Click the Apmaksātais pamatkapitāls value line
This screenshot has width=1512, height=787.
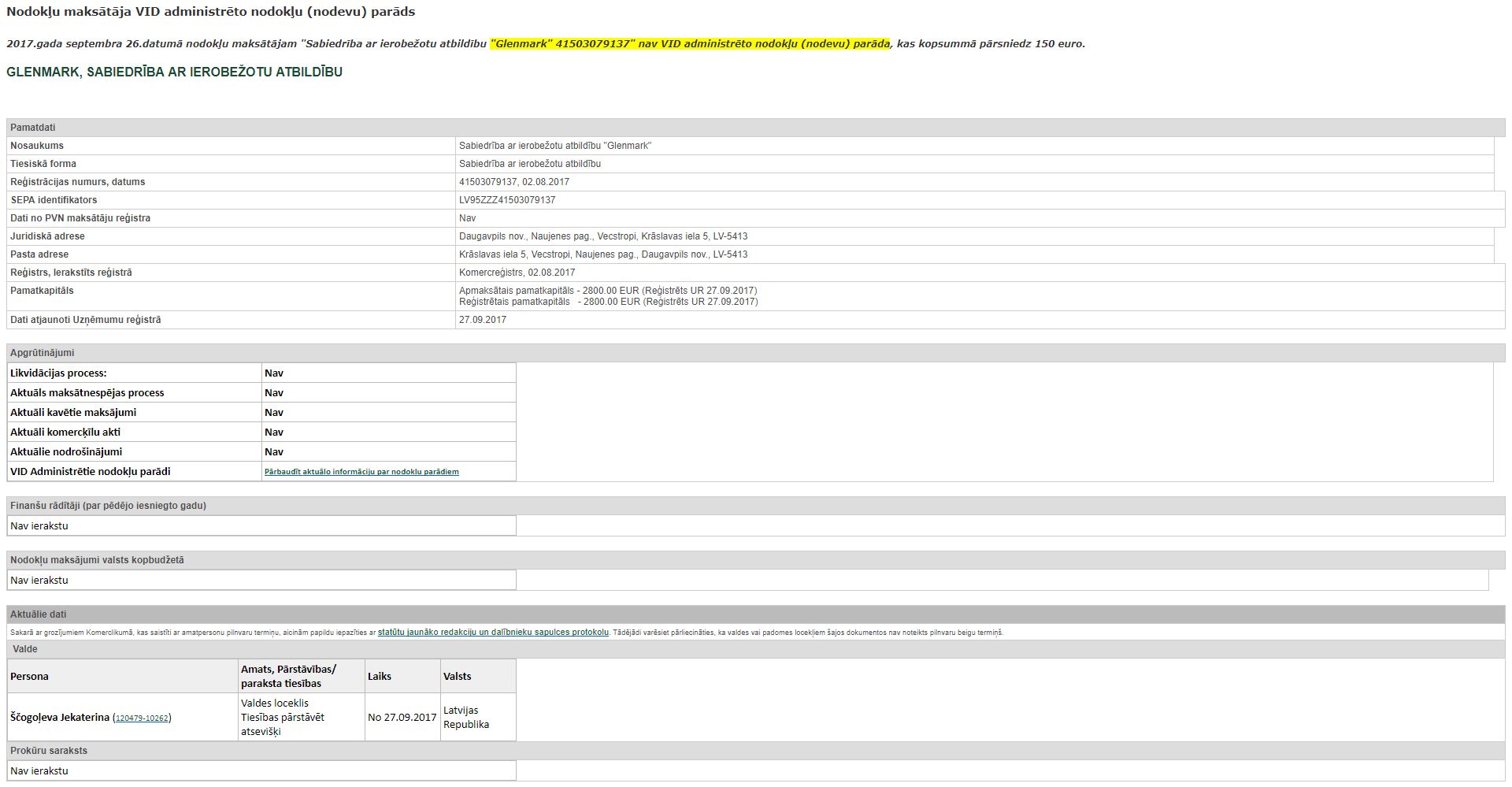coord(608,291)
